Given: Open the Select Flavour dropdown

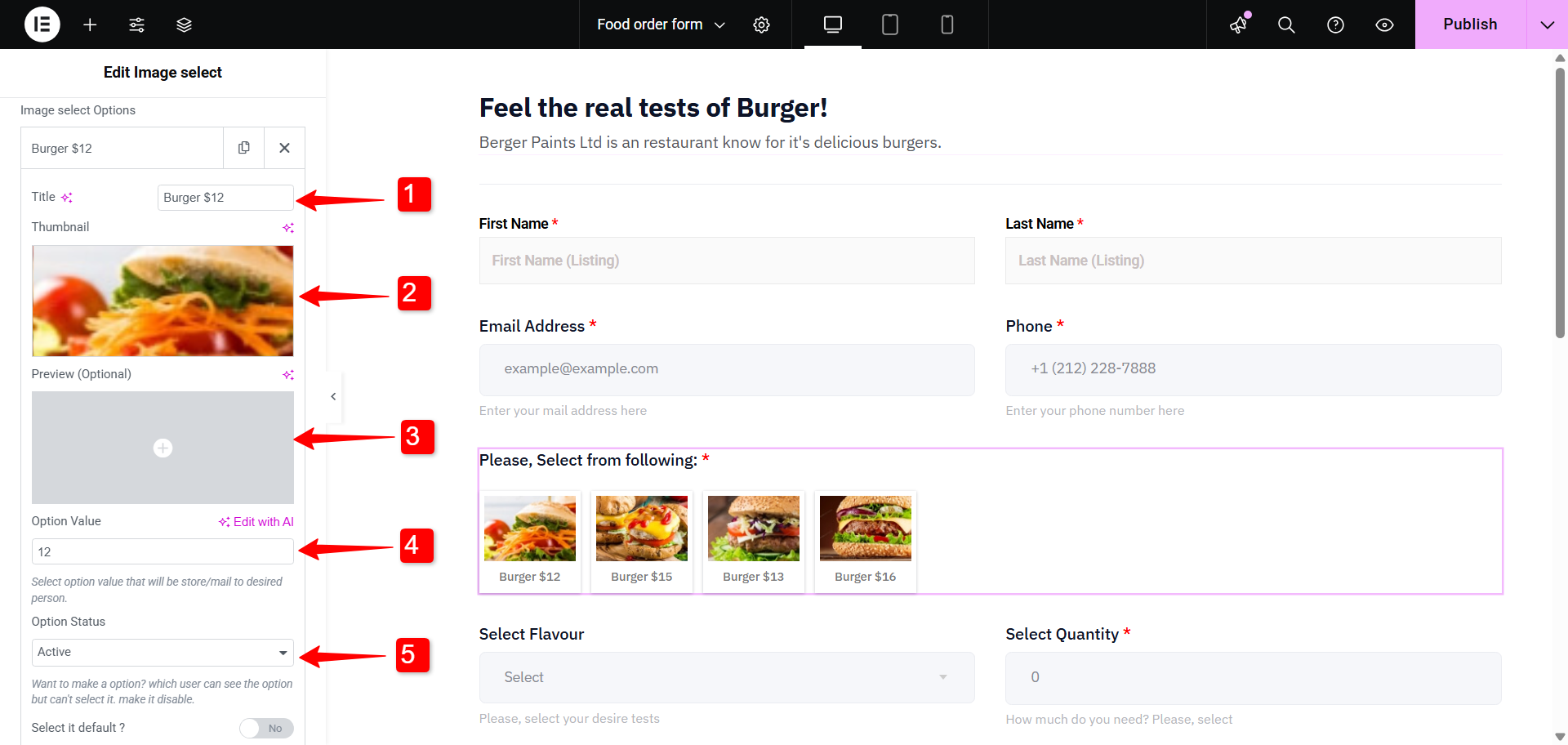Looking at the screenshot, I should [x=727, y=677].
